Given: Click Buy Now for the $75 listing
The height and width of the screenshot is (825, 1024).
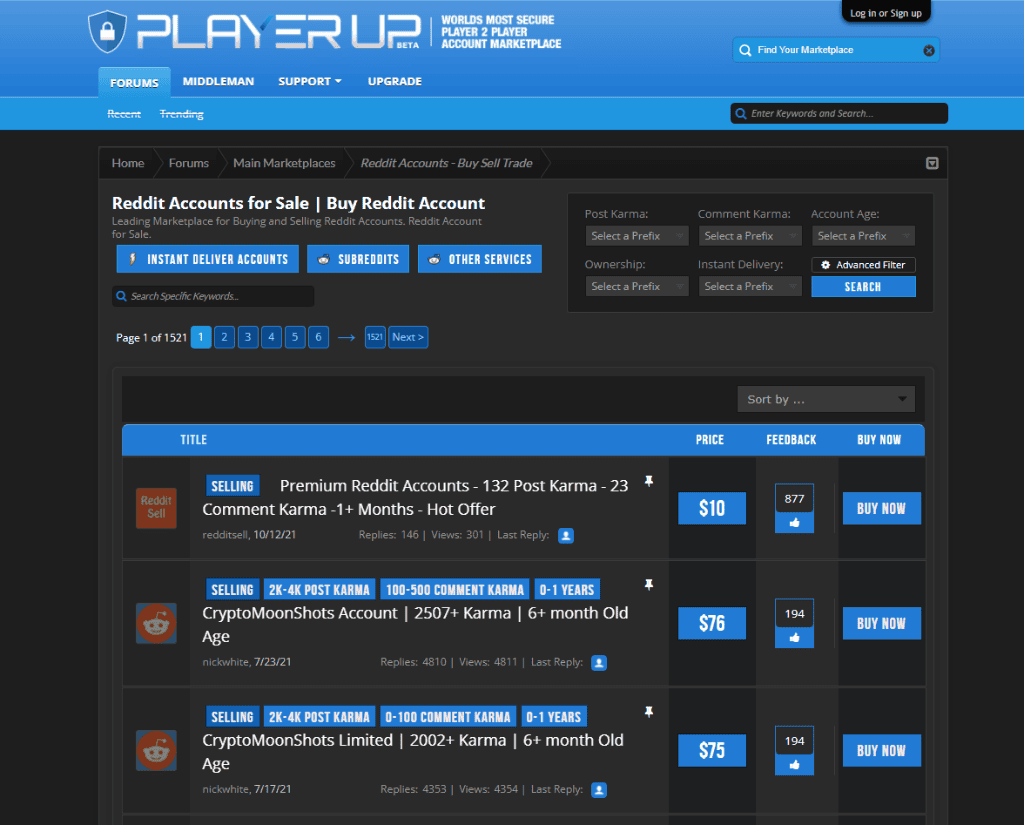Looking at the screenshot, I should [x=881, y=751].
